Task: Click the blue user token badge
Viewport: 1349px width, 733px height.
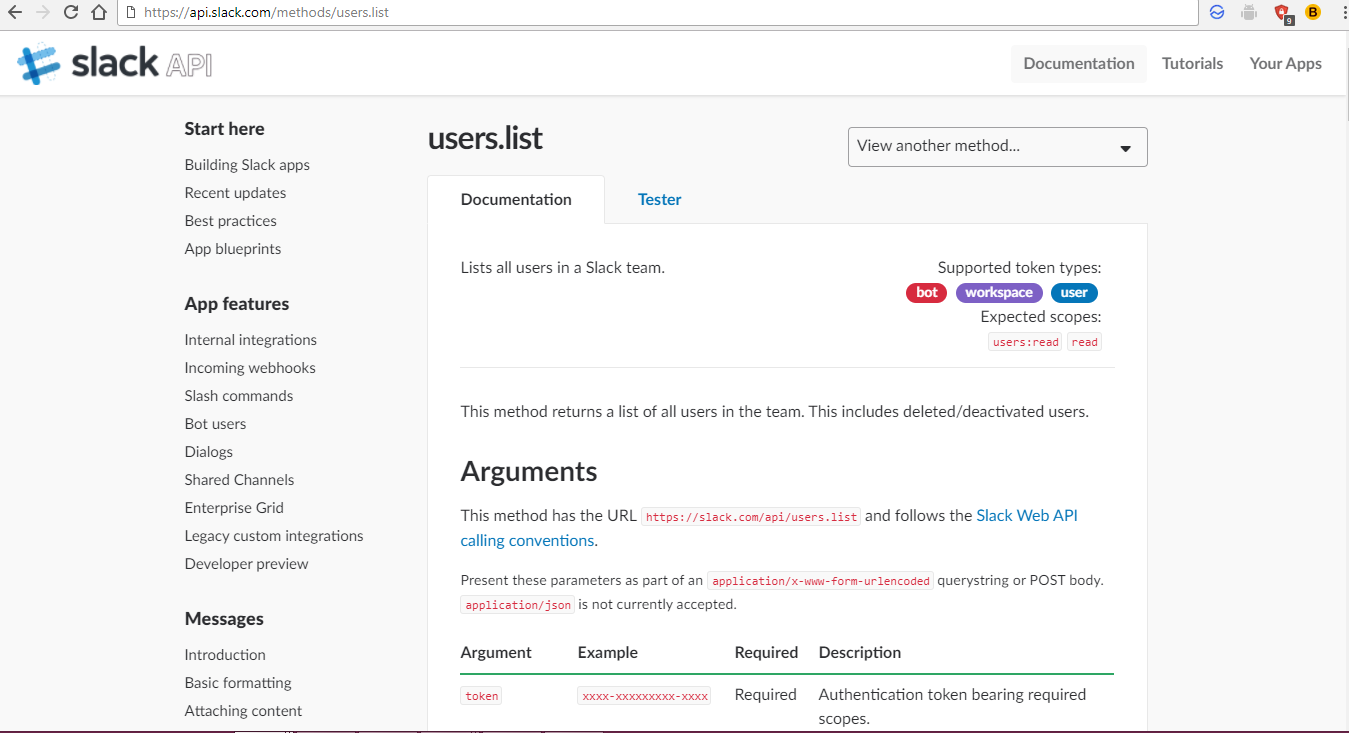Action: pos(1074,293)
